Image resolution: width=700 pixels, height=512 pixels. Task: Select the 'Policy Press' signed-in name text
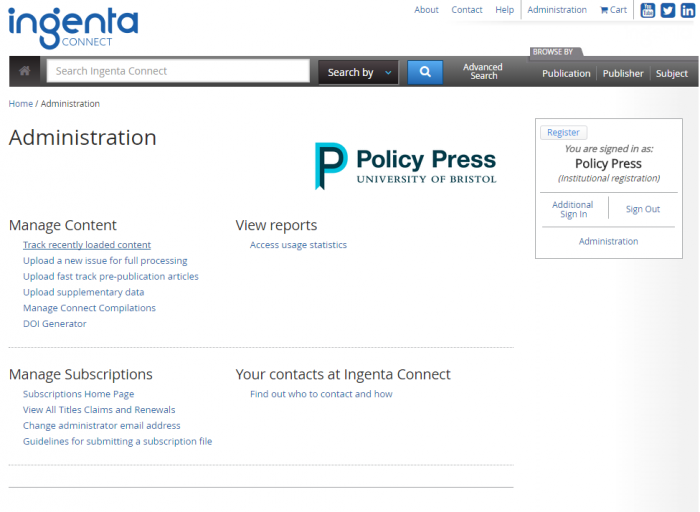coord(608,164)
